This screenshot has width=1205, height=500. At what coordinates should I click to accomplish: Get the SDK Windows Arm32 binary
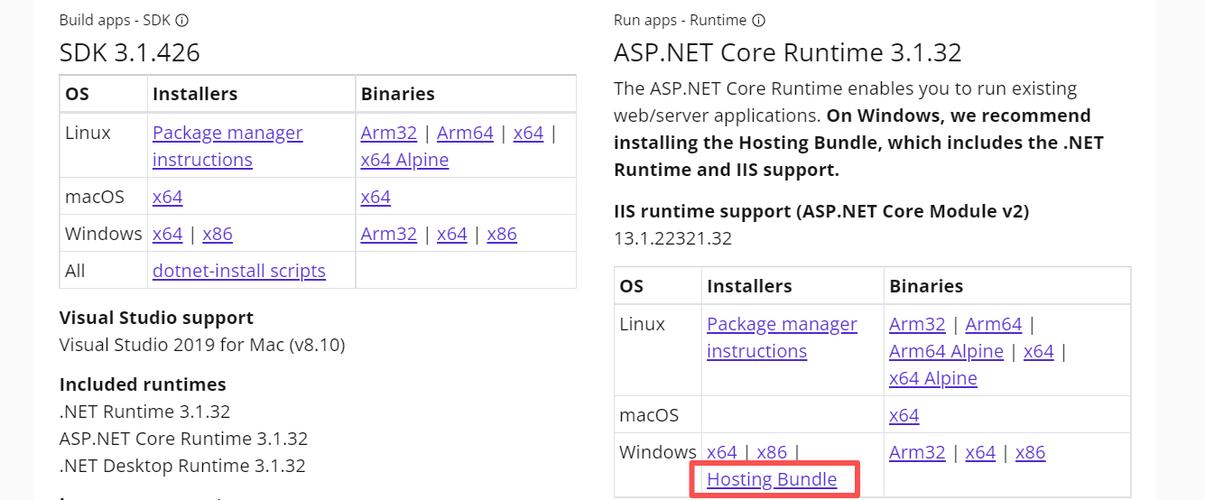coord(388,234)
